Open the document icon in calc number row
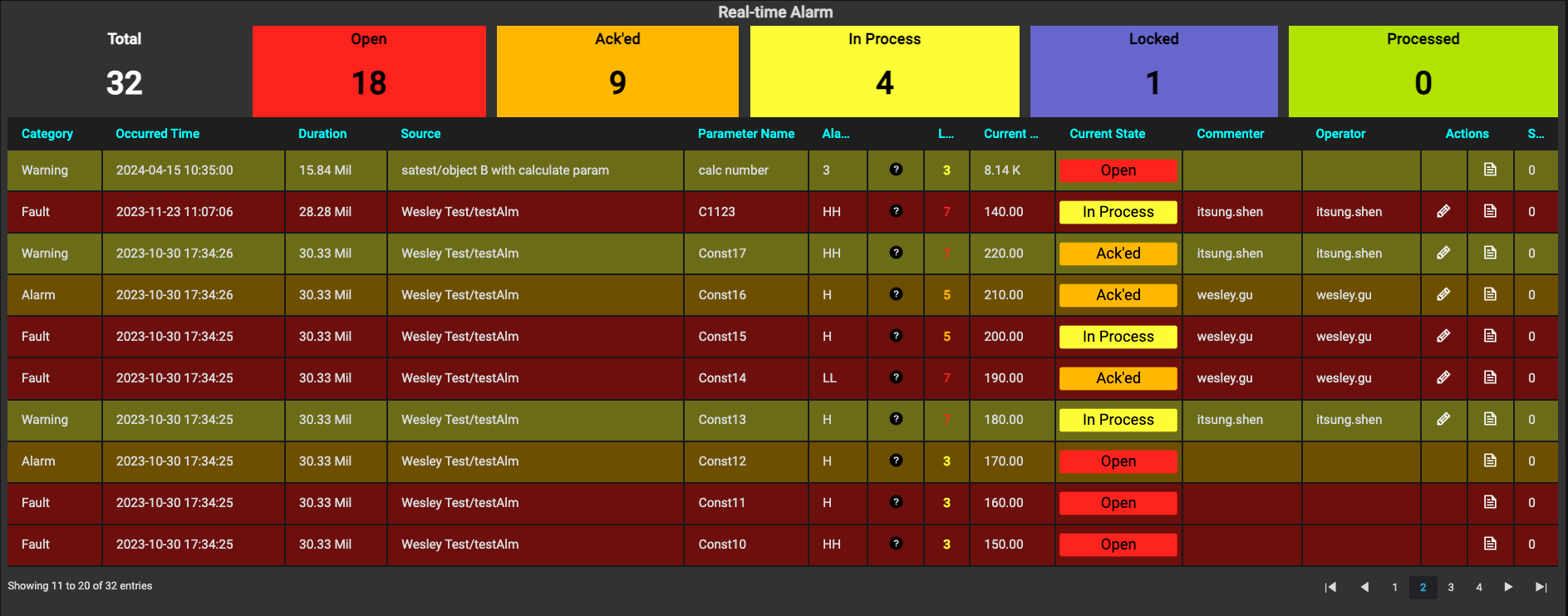1568x616 pixels. [1490, 170]
